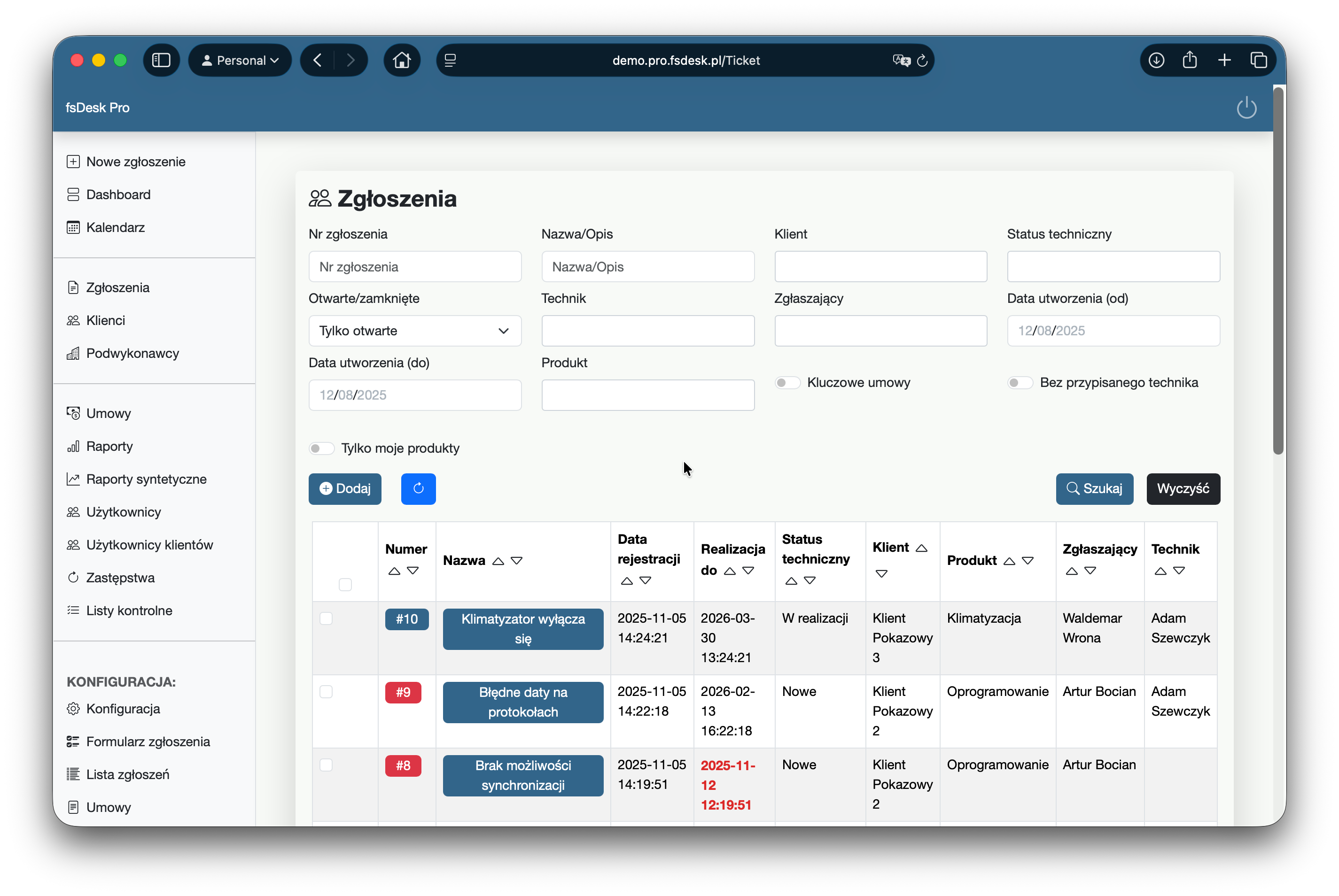This screenshot has height=896, width=1339.
Task: Check the checkbox for ticket #10
Action: [x=326, y=618]
